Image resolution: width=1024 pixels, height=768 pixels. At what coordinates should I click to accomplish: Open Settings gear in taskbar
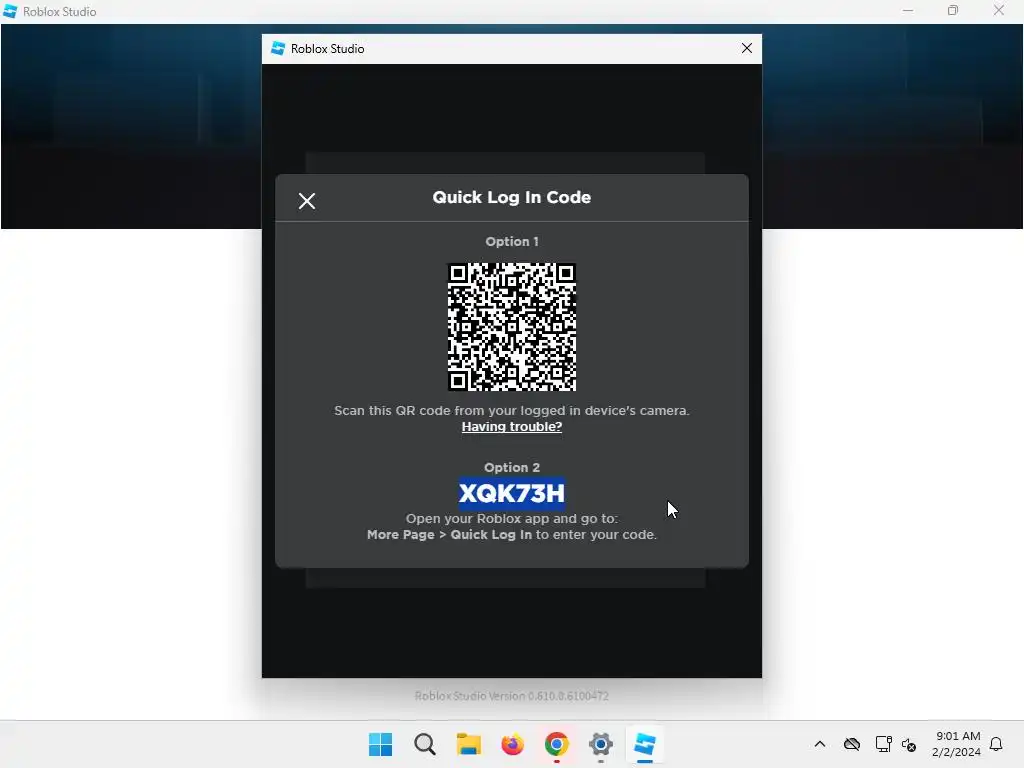(600, 744)
